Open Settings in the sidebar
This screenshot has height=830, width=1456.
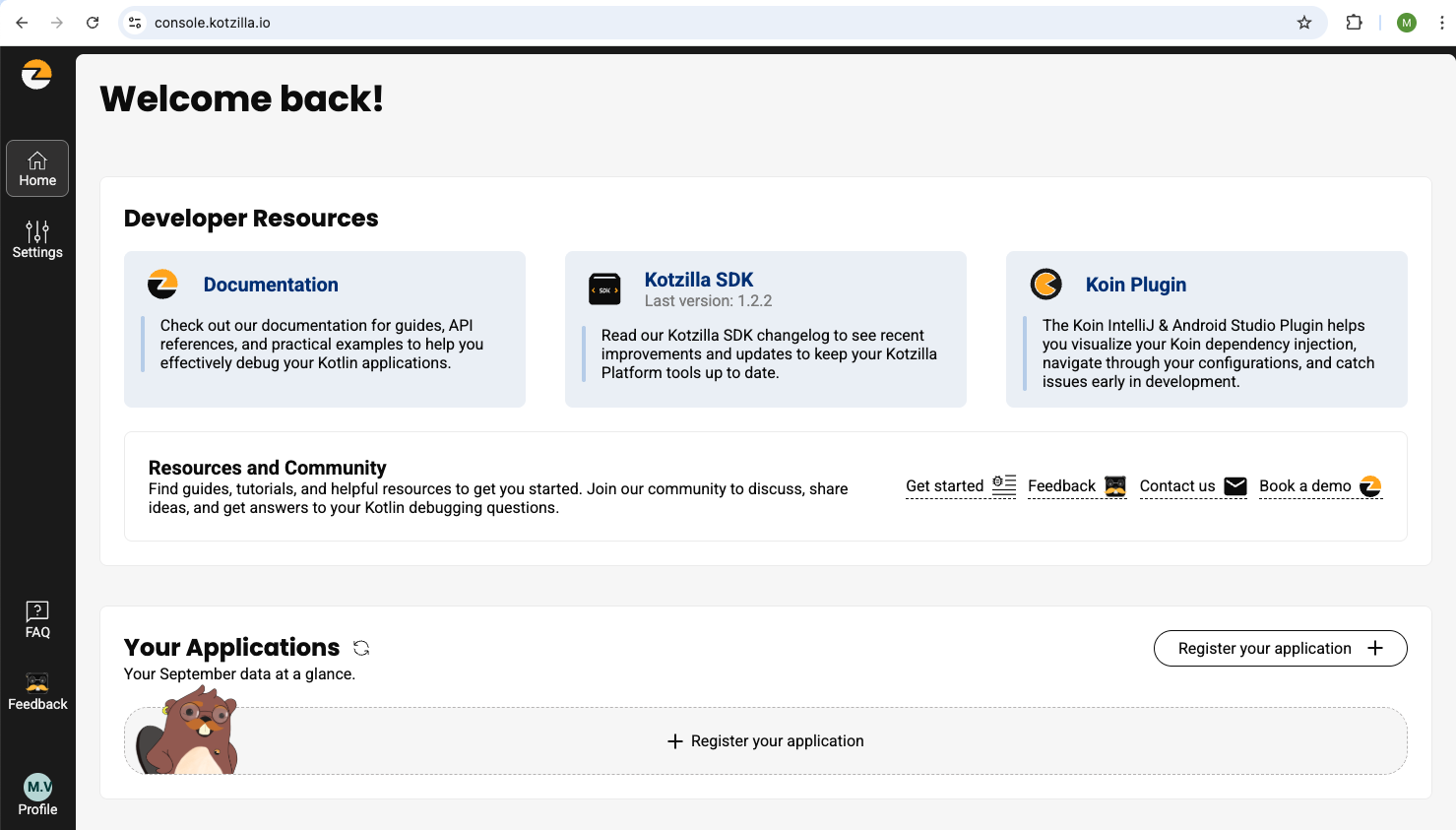click(37, 240)
